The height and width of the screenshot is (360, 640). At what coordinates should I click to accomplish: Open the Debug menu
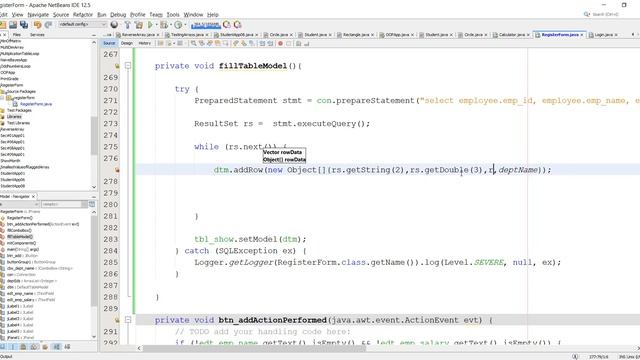[x=118, y=15]
